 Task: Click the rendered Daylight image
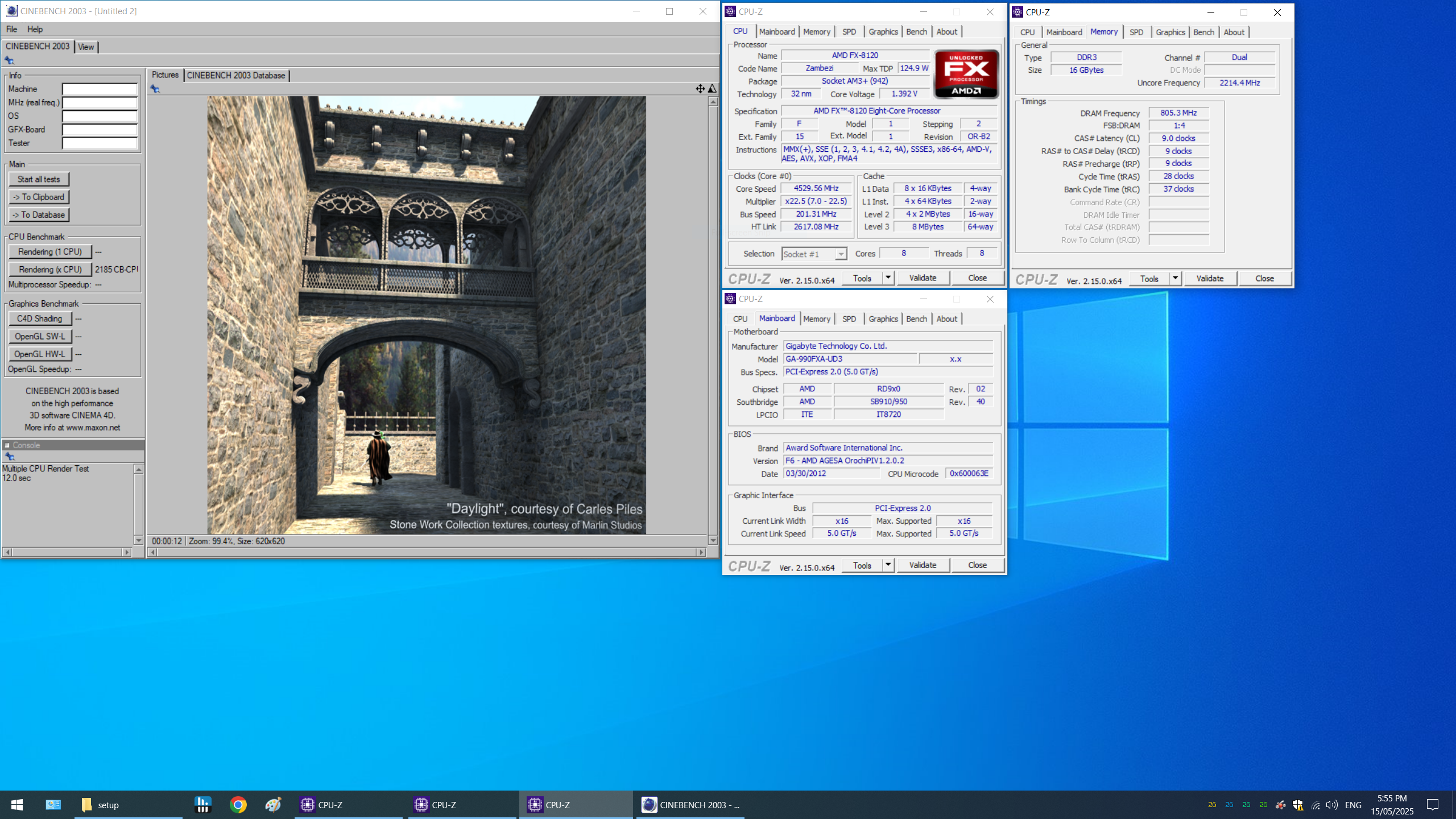(x=426, y=315)
